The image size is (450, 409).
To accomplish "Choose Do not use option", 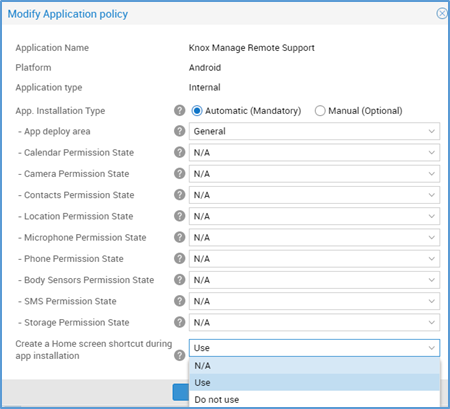I will (314, 399).
